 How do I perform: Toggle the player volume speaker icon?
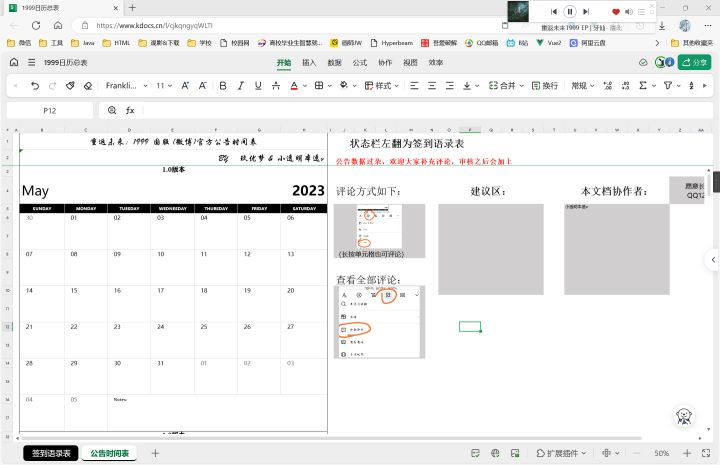point(629,11)
